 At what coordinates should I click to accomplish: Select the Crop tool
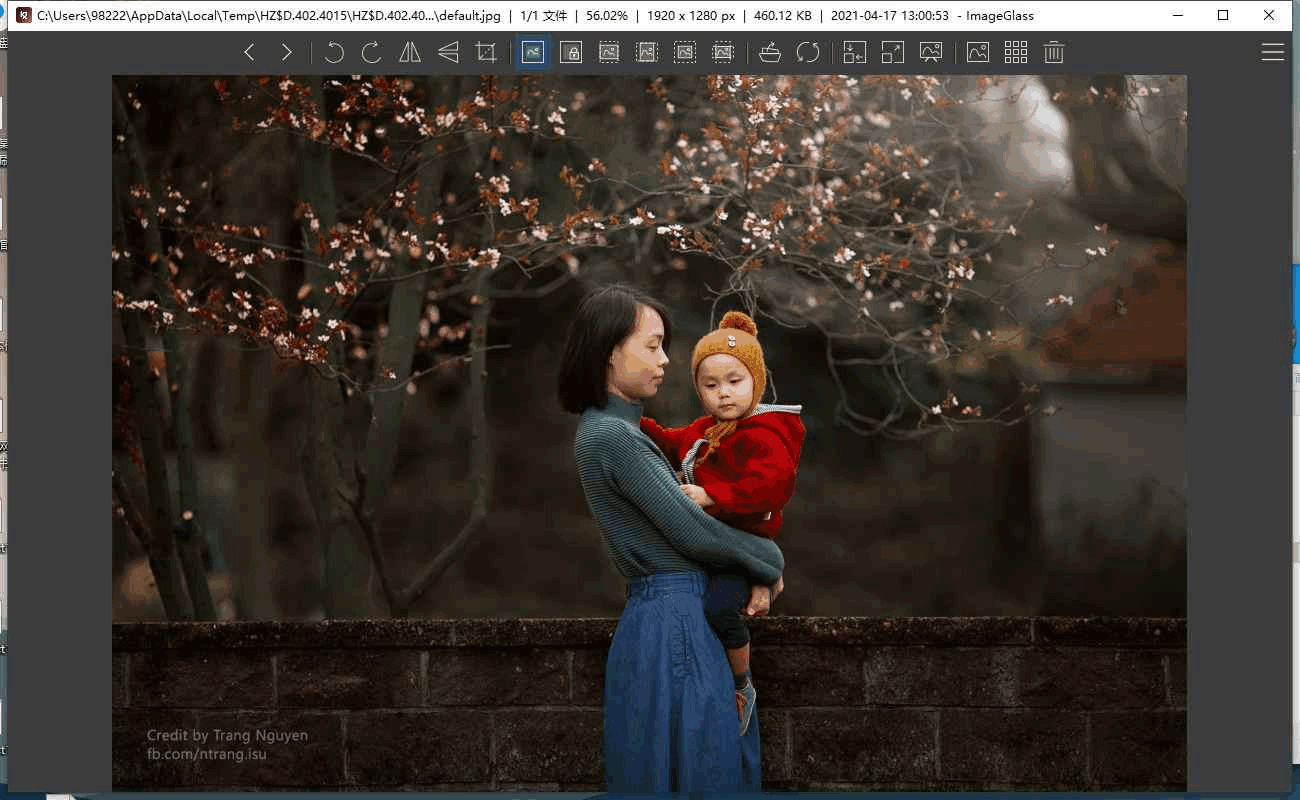[x=486, y=52]
